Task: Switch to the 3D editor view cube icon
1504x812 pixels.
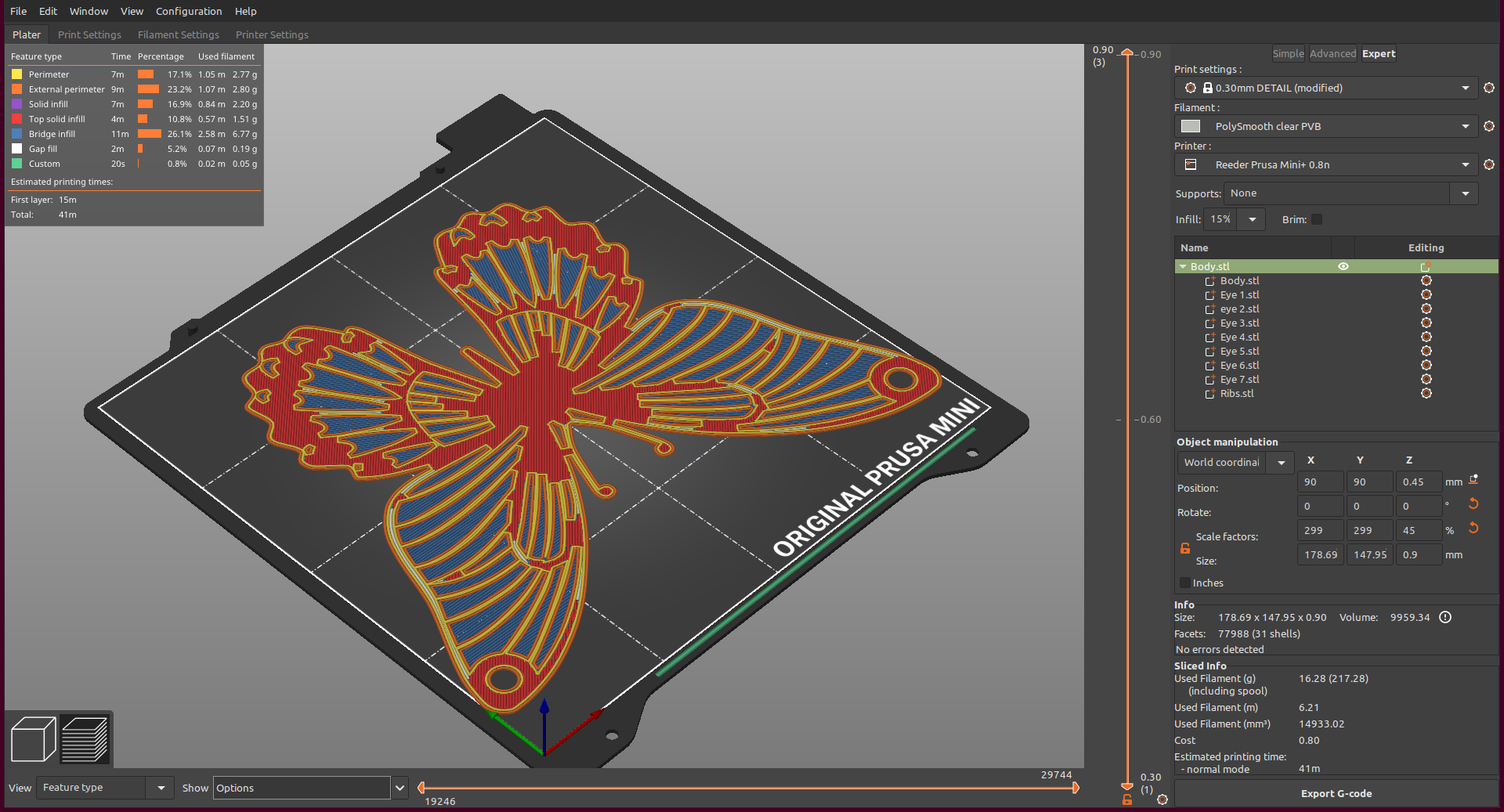Action: coord(32,738)
